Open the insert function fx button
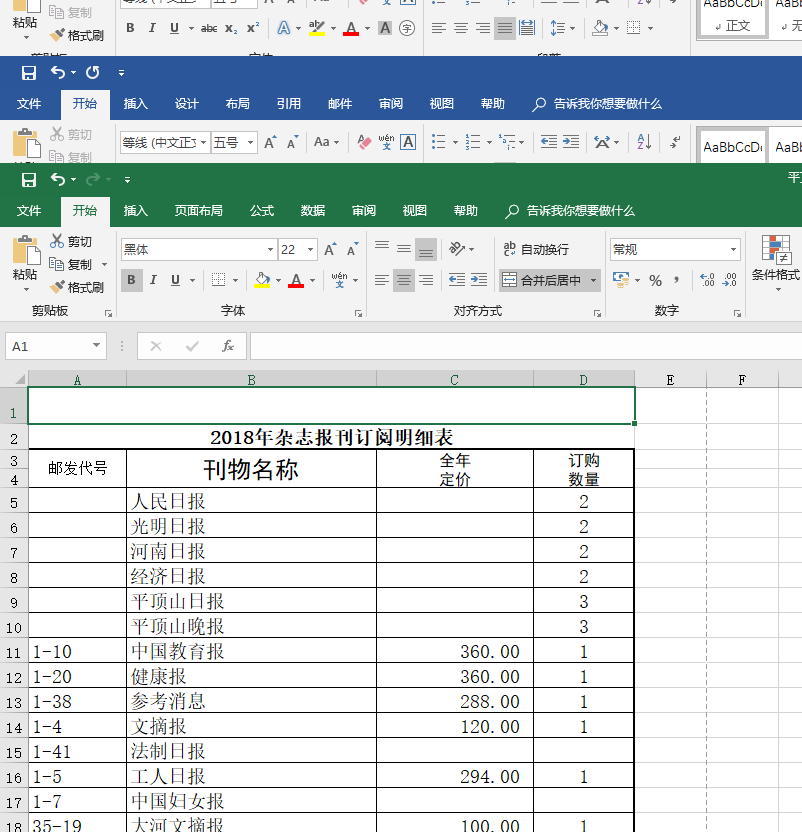The width and height of the screenshot is (802, 832). [228, 346]
